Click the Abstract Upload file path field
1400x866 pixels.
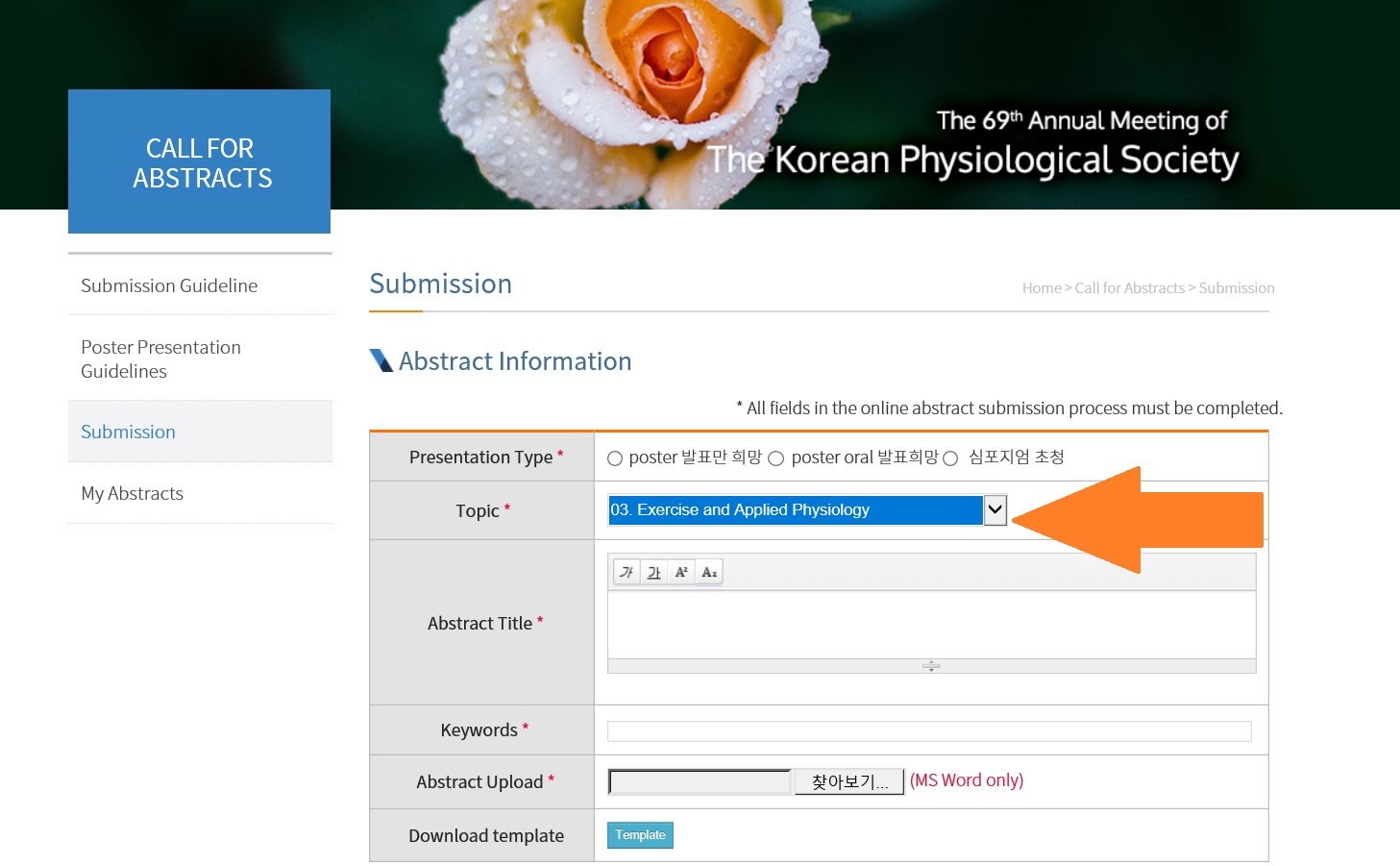pos(700,781)
